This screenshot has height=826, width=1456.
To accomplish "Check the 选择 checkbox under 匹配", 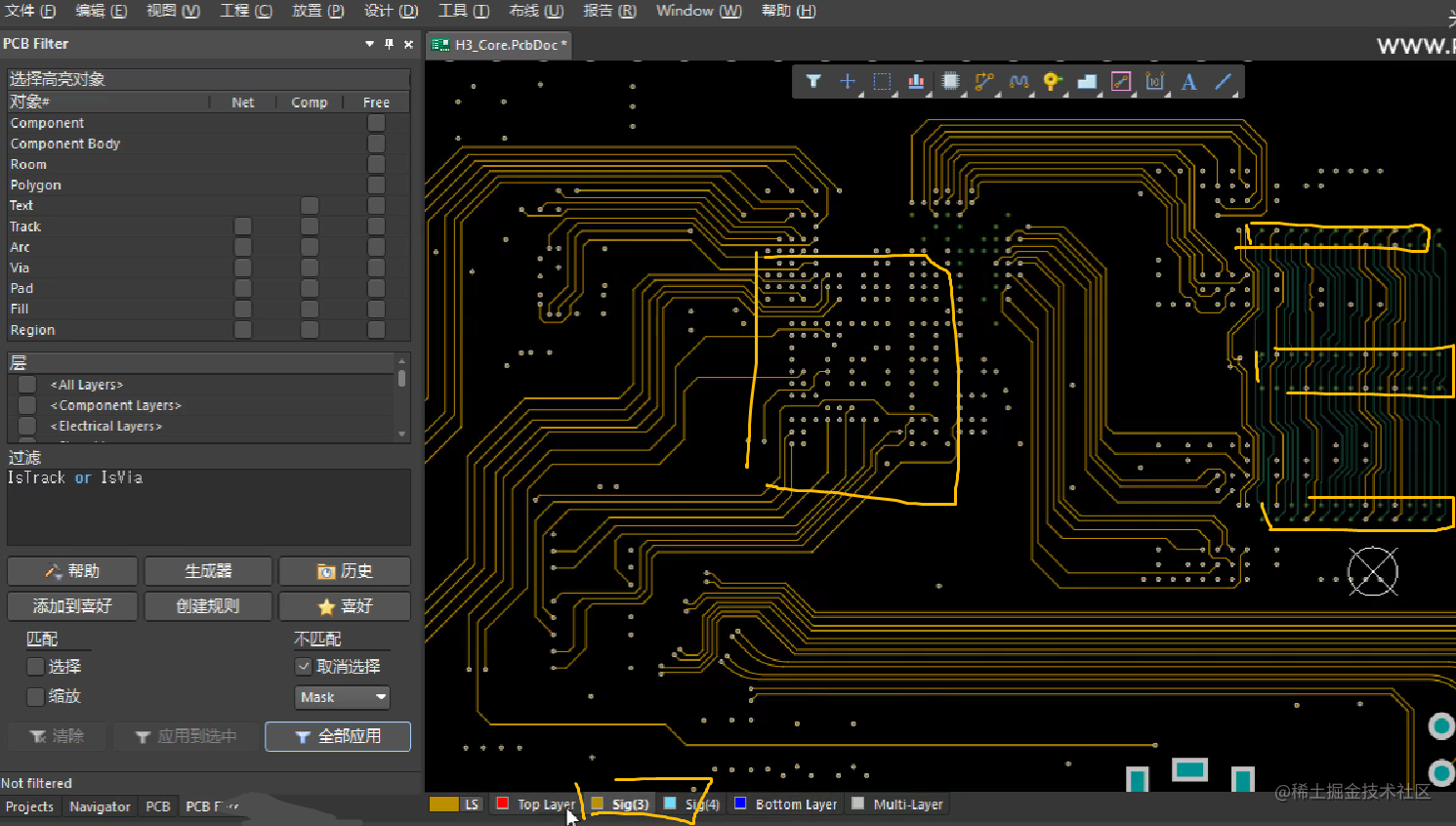I will coord(35,667).
